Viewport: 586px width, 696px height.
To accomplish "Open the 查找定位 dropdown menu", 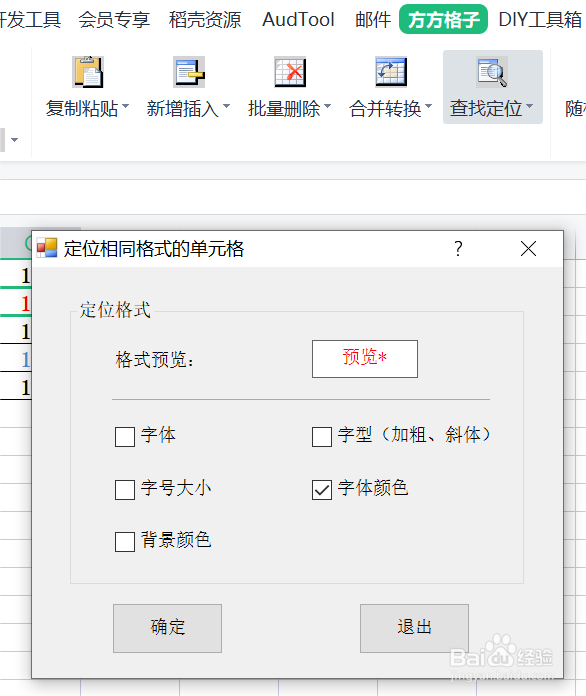I will click(x=530, y=106).
